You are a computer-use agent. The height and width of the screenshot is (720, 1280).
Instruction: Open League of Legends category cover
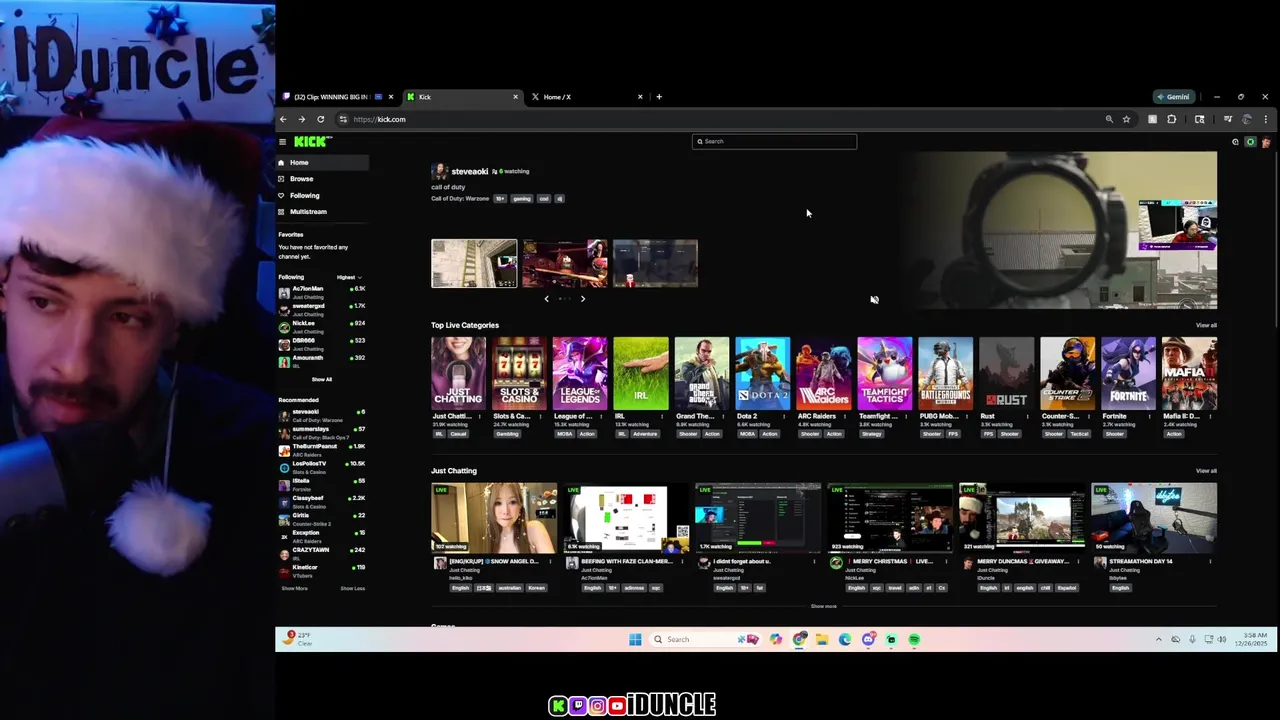(x=580, y=374)
